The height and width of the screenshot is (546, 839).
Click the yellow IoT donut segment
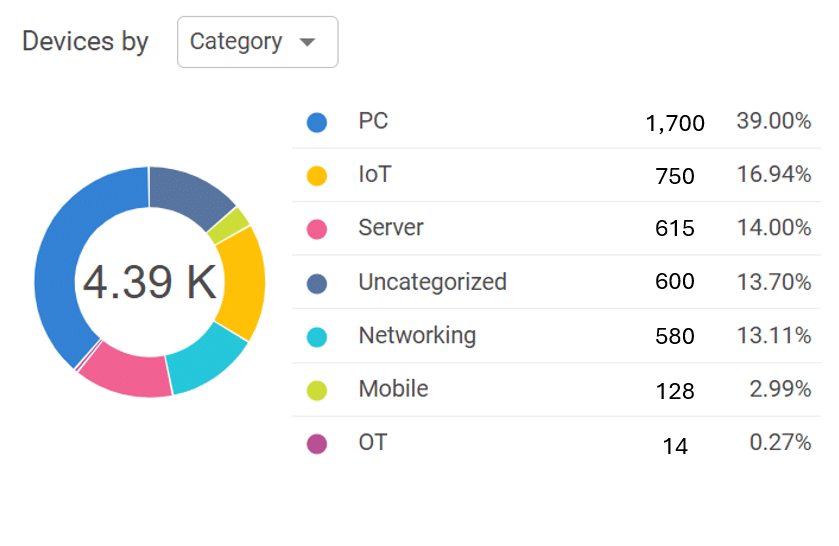(243, 282)
